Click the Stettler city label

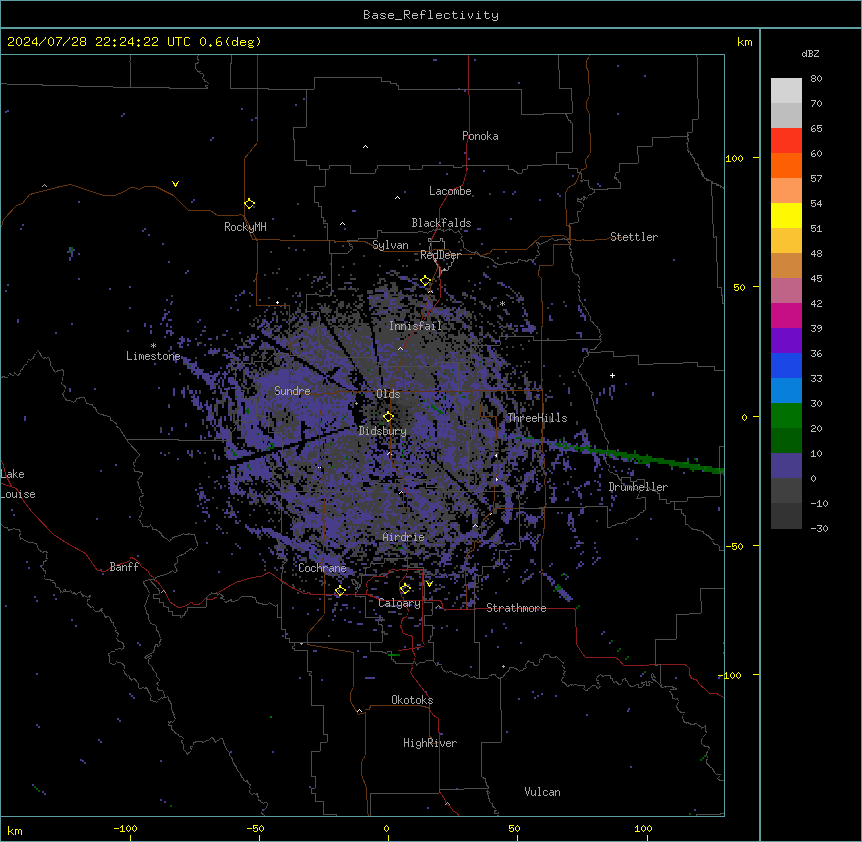[634, 237]
